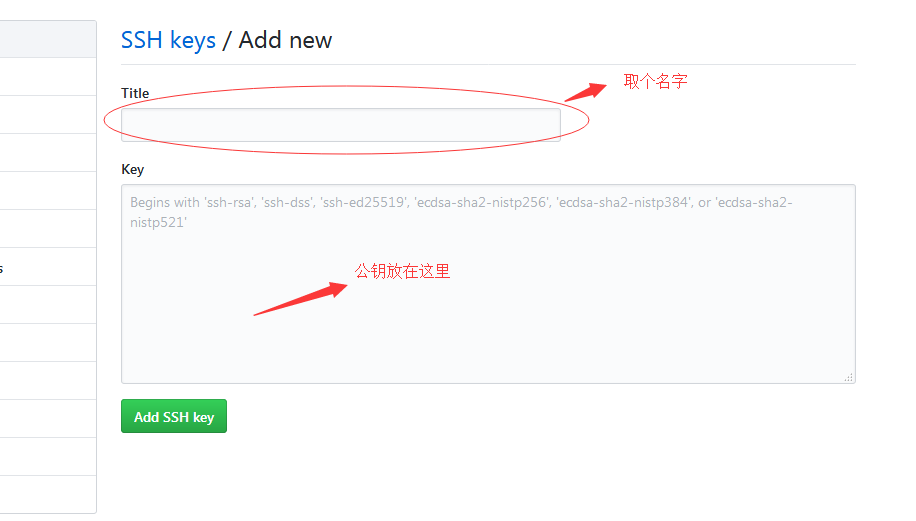
Task: Click inside the Key text area
Action: 488,284
